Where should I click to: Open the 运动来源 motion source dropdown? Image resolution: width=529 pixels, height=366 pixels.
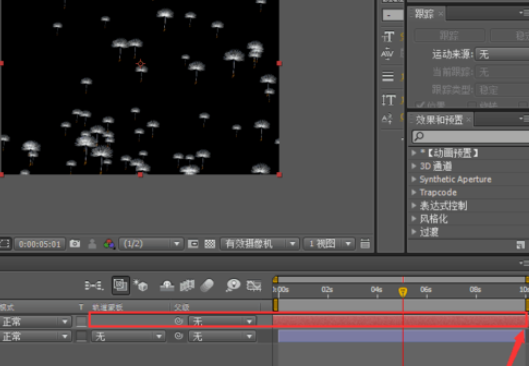[x=502, y=54]
